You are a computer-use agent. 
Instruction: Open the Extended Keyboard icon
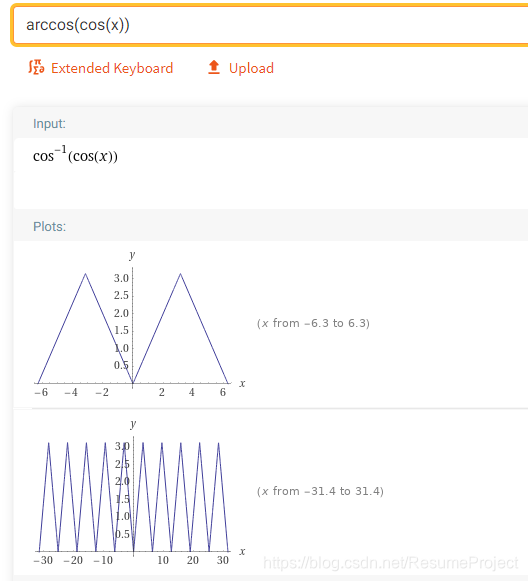36,67
